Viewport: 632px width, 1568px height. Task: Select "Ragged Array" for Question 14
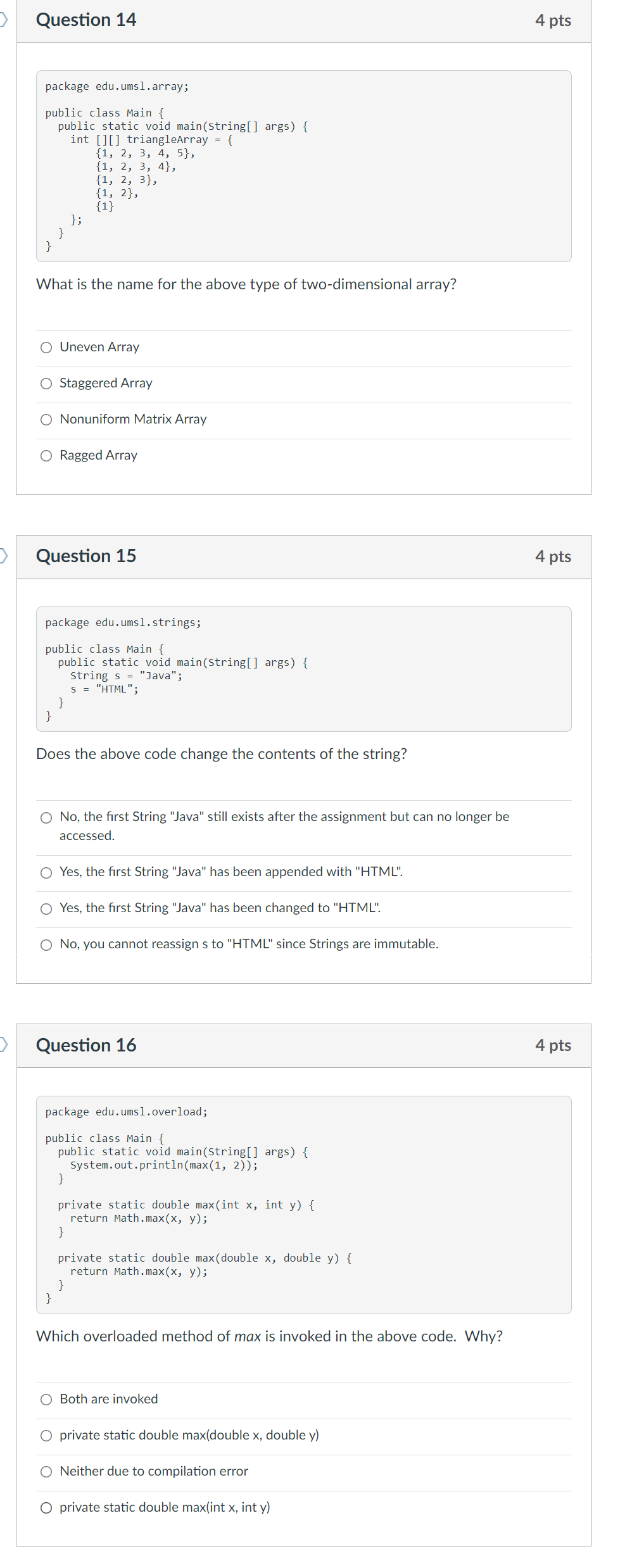(x=46, y=455)
